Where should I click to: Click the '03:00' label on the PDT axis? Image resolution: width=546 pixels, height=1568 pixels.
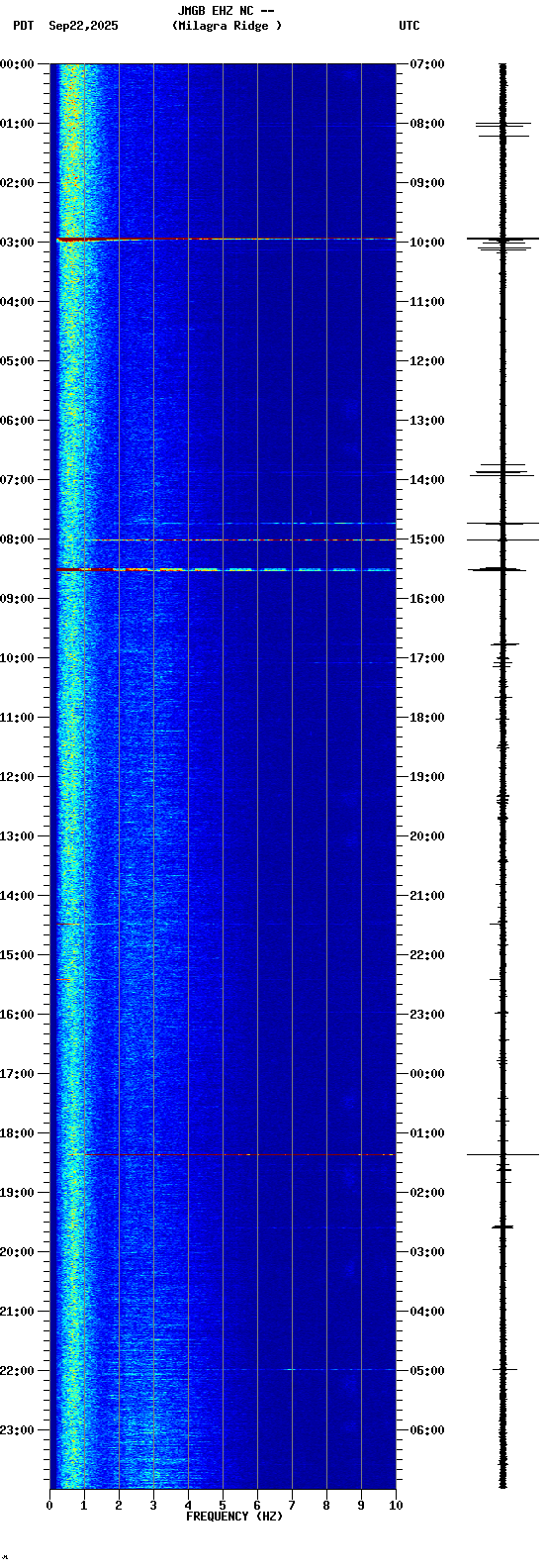pos(17,243)
